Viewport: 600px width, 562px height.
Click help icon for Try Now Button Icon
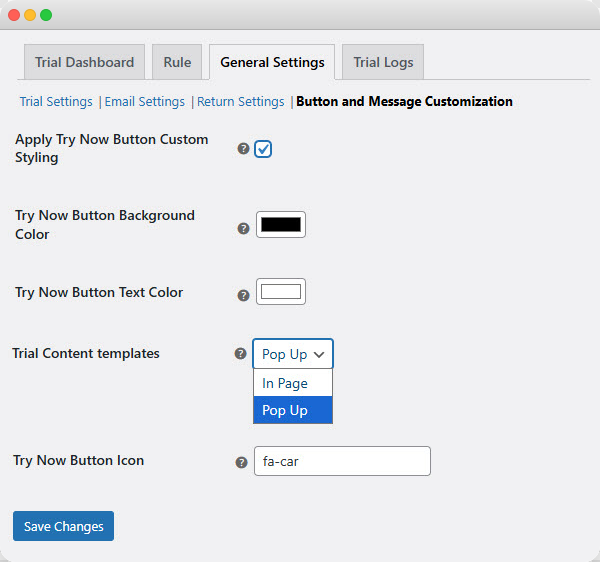point(241,463)
